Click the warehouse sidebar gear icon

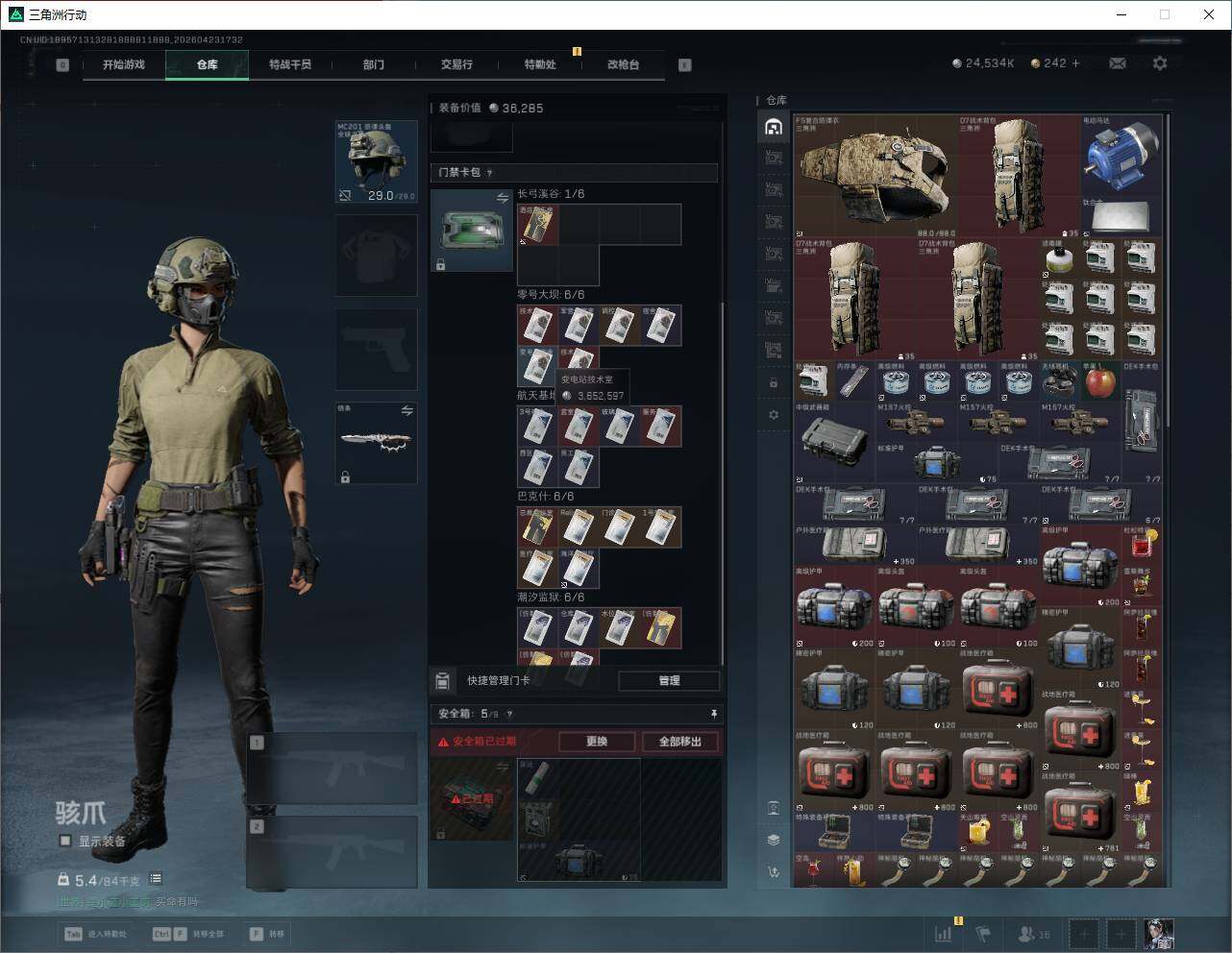[x=774, y=414]
